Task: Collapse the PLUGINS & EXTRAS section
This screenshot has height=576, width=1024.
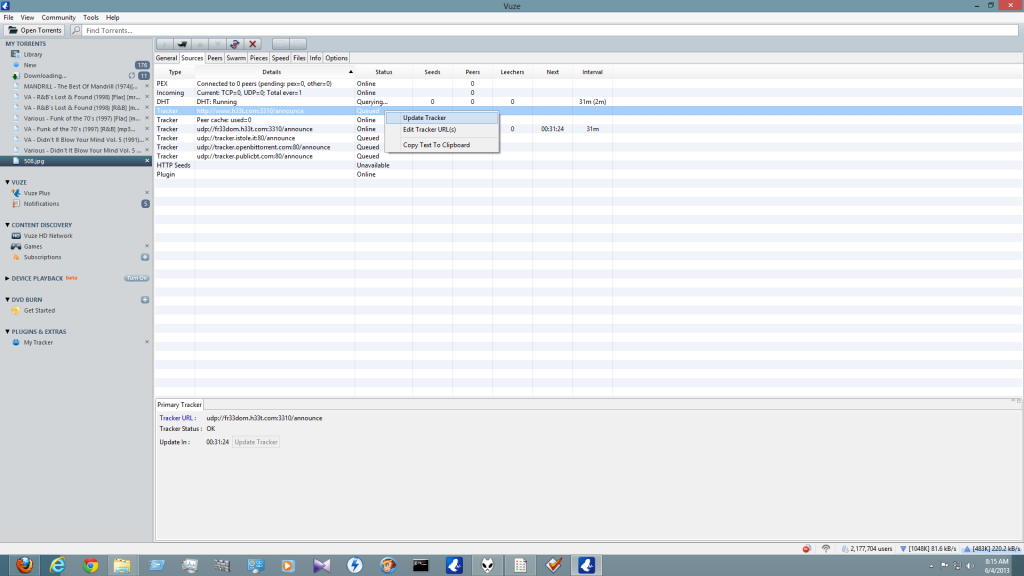Action: pyautogui.click(x=7, y=332)
